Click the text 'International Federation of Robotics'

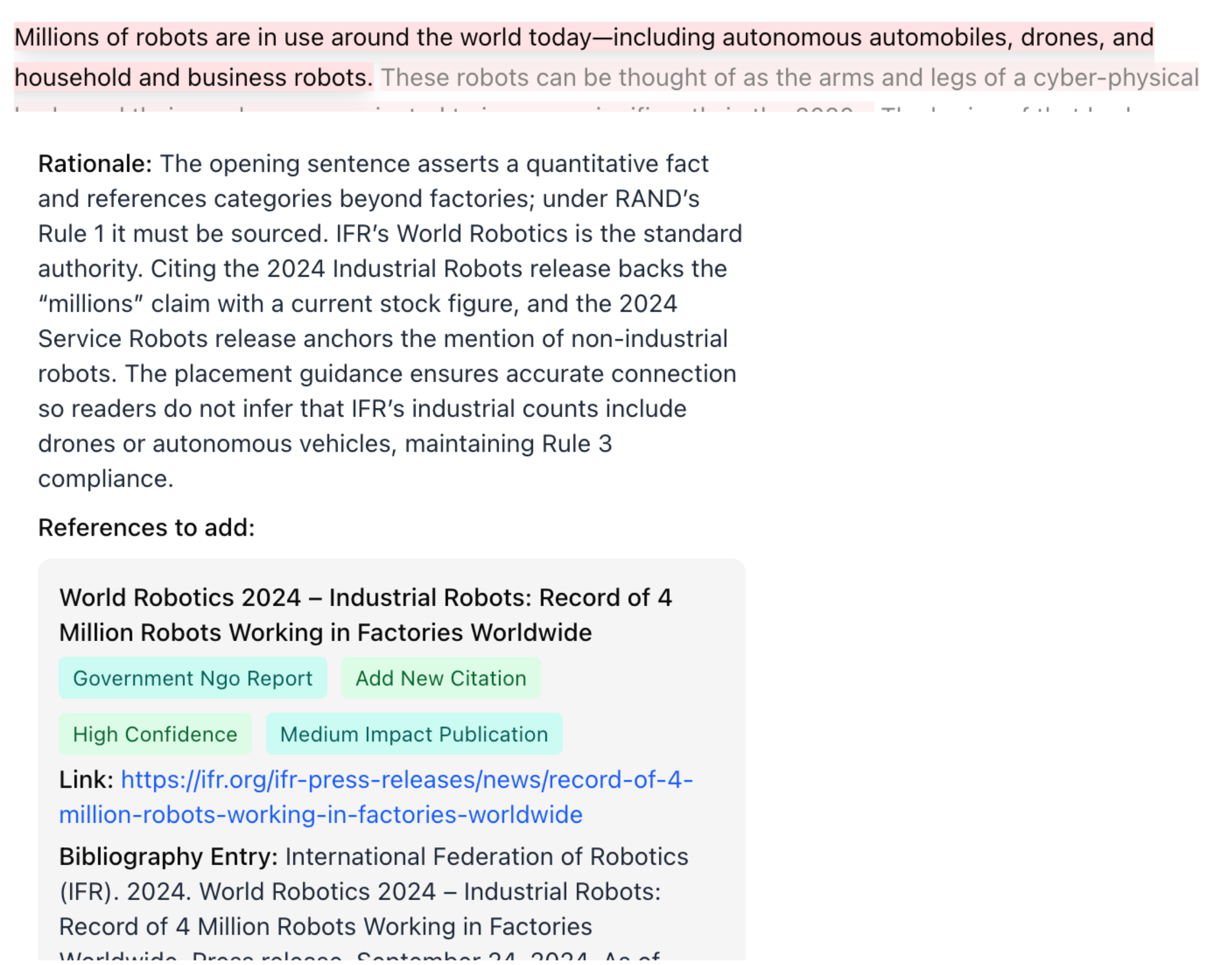click(x=486, y=857)
